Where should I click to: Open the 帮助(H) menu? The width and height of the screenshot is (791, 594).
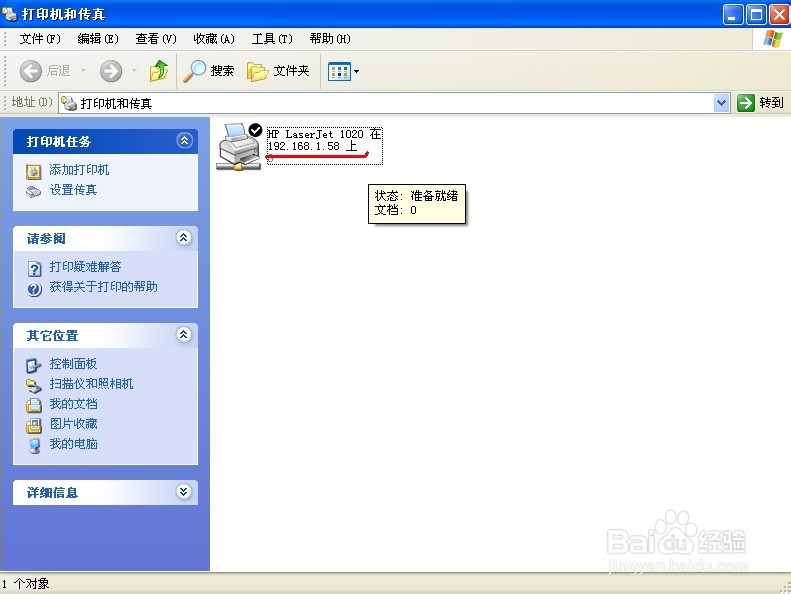[330, 39]
